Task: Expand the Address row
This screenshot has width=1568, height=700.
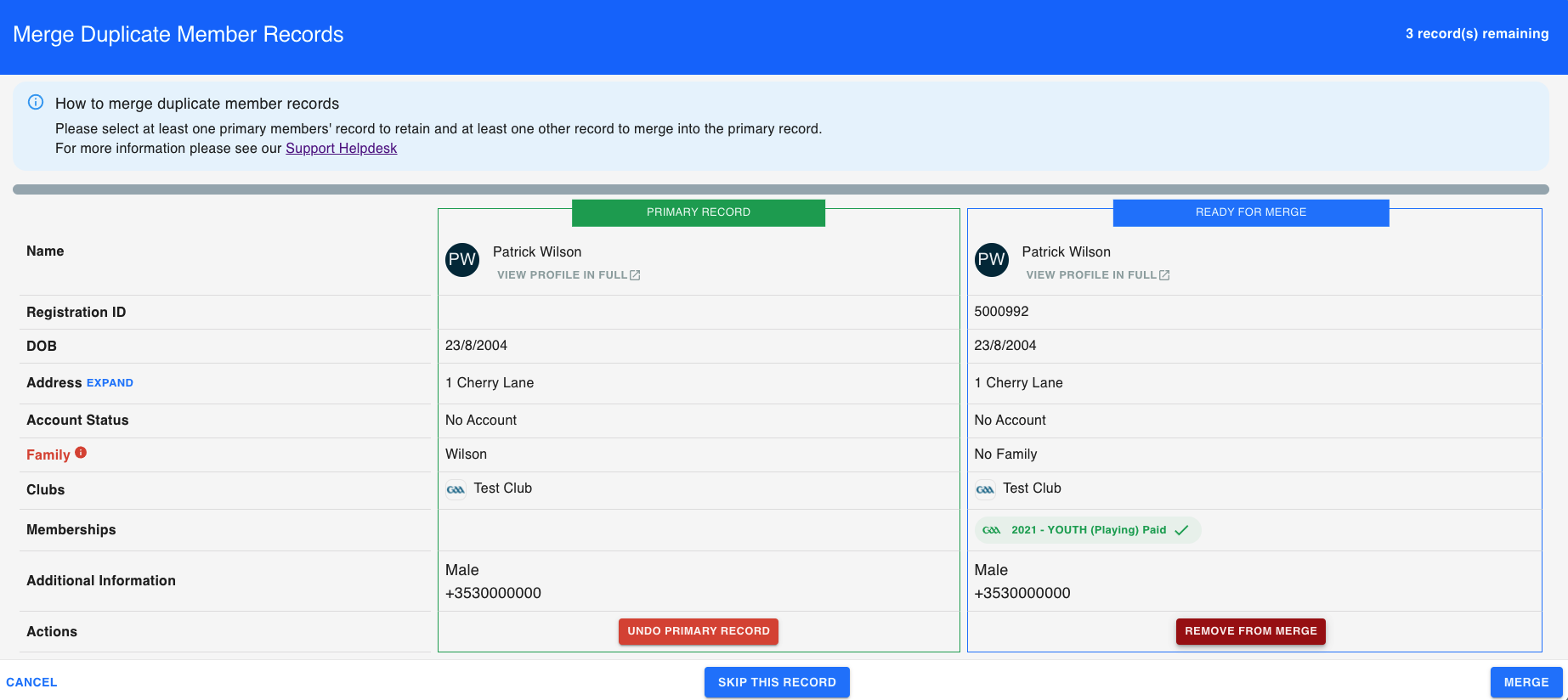Action: tap(110, 383)
